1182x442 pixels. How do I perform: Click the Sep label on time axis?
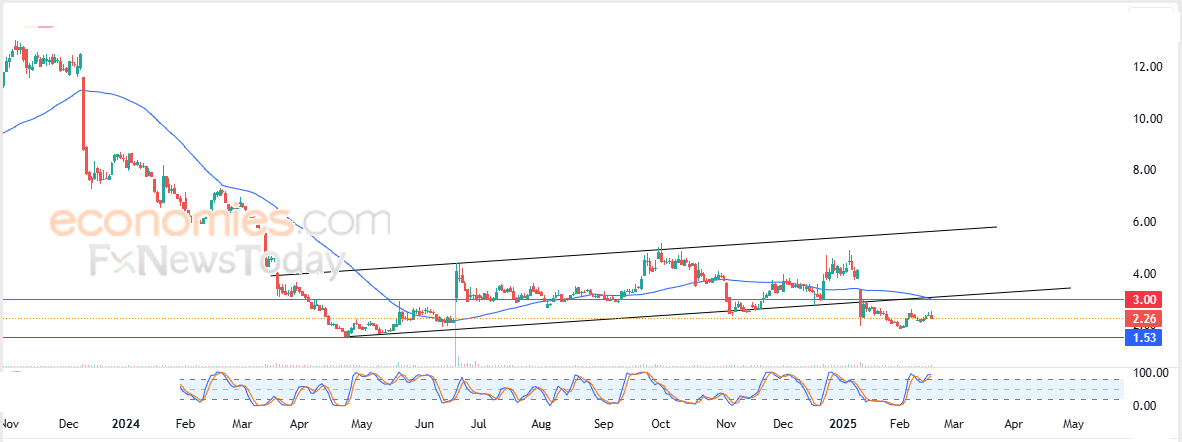click(603, 424)
